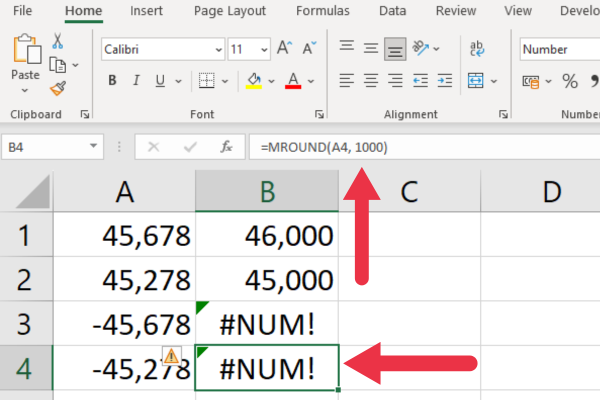Click the formula bar with MROUND formula

pyautogui.click(x=425, y=147)
